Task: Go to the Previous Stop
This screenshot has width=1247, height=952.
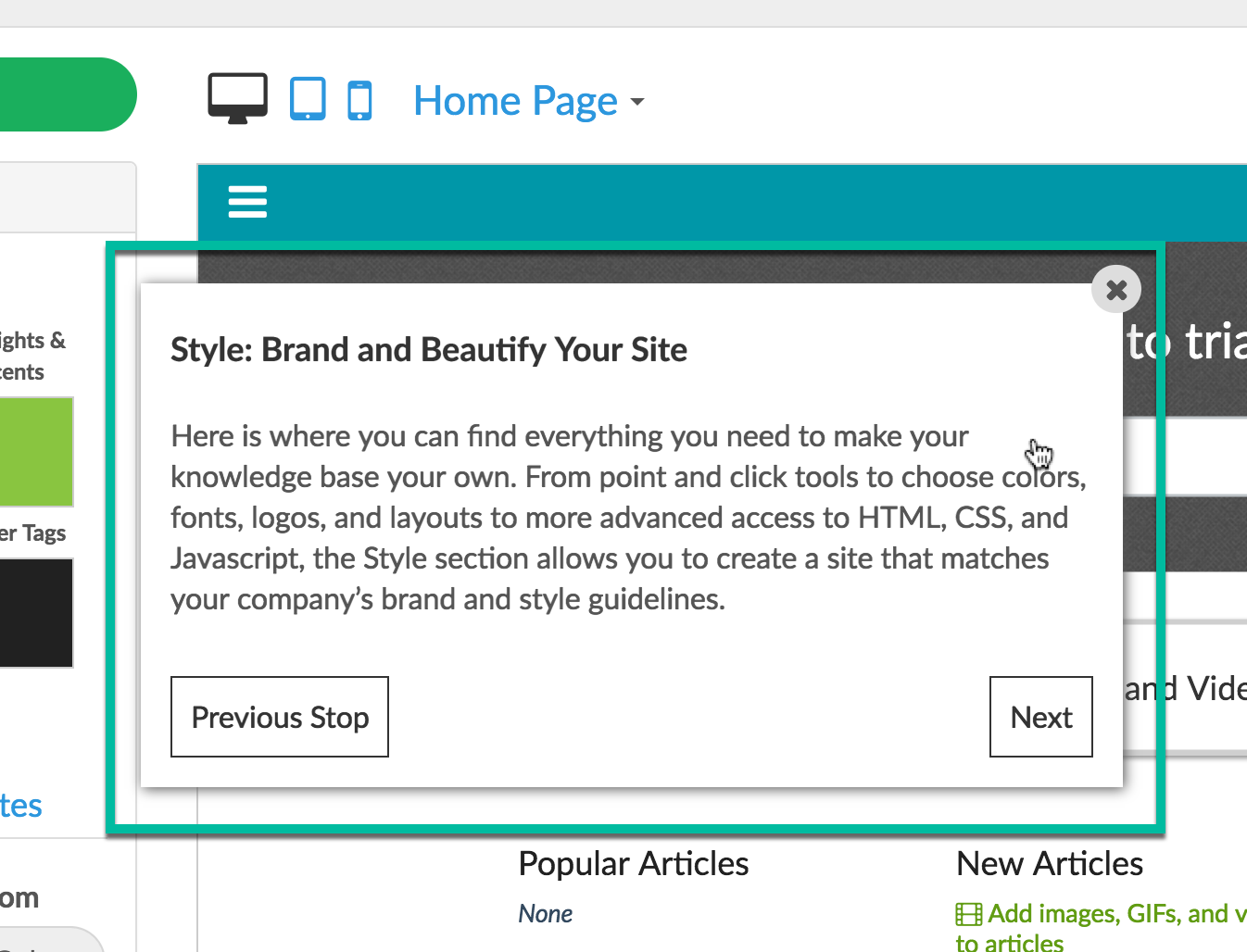Action: (x=280, y=717)
